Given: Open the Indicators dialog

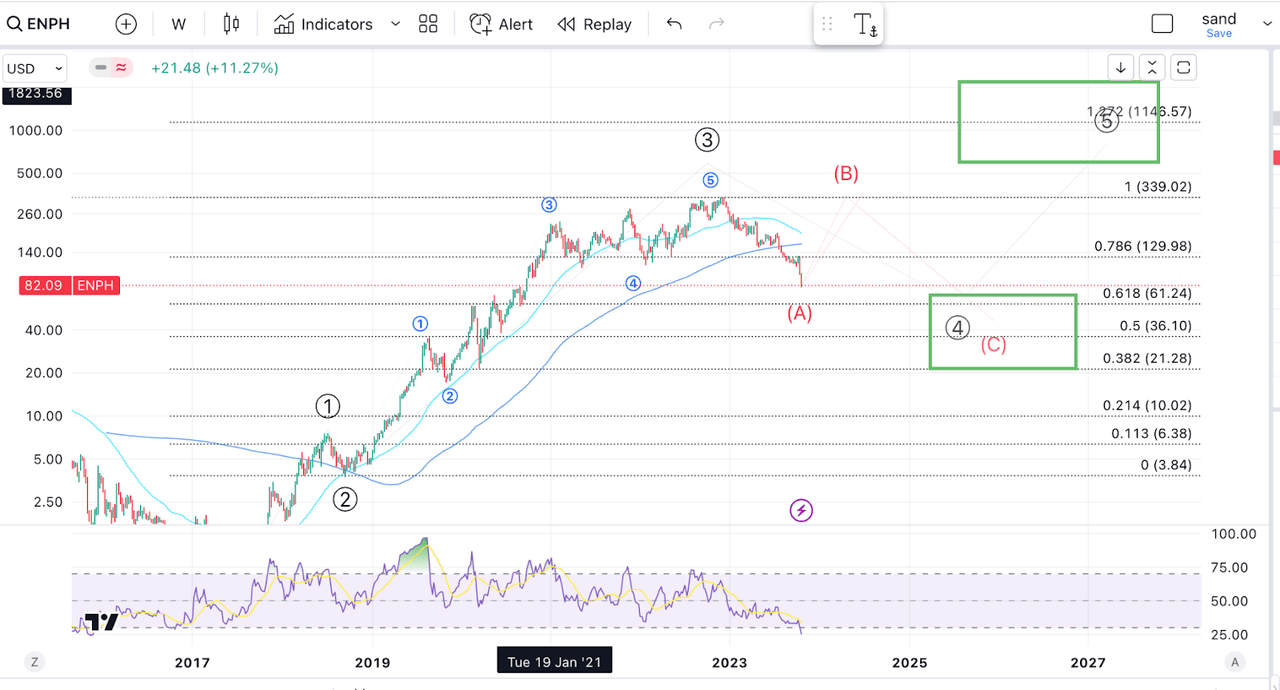Looking at the screenshot, I should click(323, 24).
